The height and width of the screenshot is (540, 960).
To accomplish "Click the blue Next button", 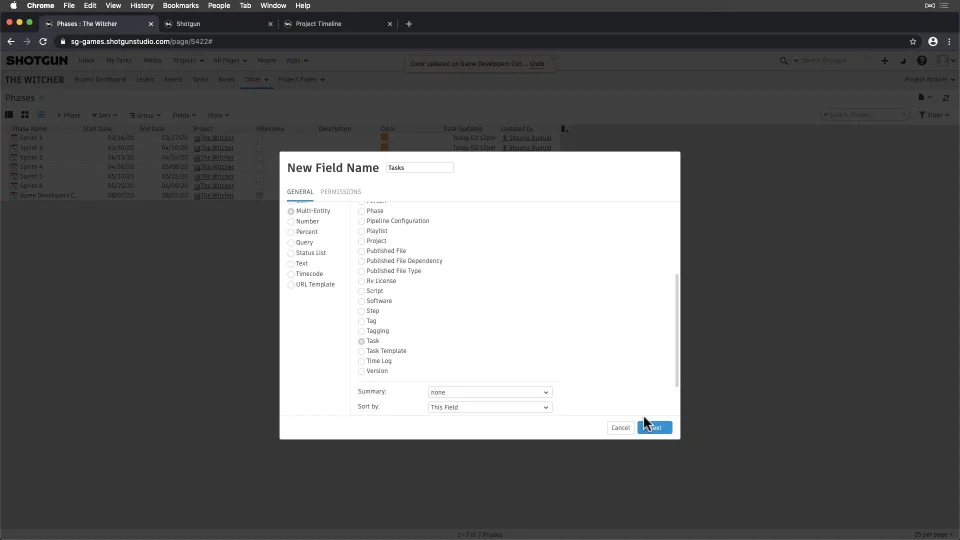I will click(x=654, y=428).
